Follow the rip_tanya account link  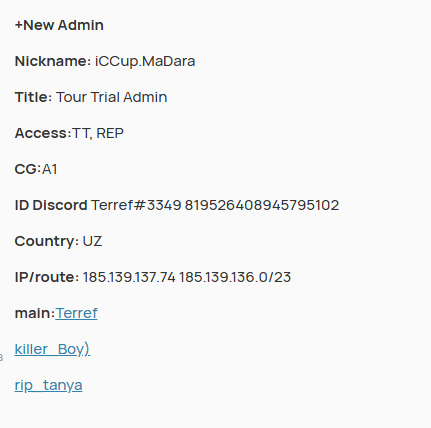pyautogui.click(x=48, y=385)
